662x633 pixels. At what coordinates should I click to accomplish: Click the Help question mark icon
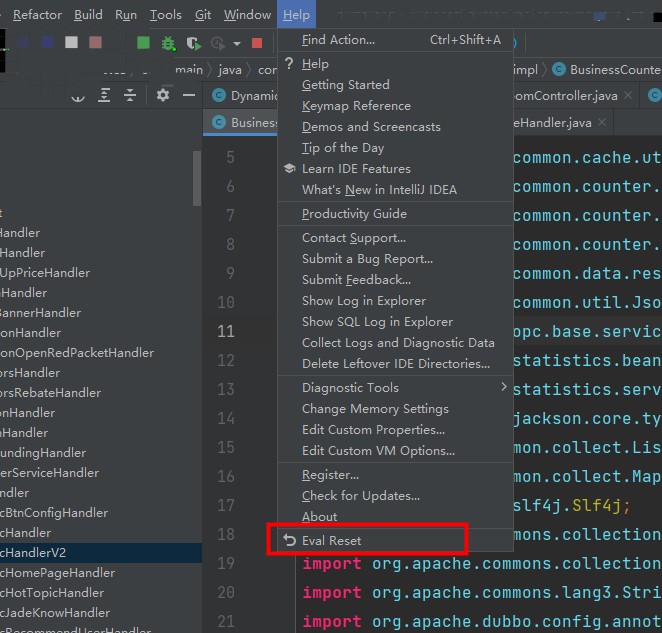pos(289,63)
